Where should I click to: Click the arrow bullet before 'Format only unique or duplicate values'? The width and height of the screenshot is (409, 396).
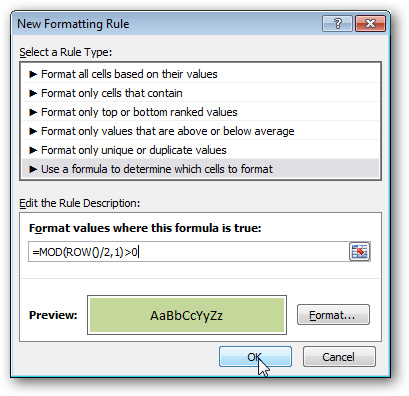[x=33, y=150]
